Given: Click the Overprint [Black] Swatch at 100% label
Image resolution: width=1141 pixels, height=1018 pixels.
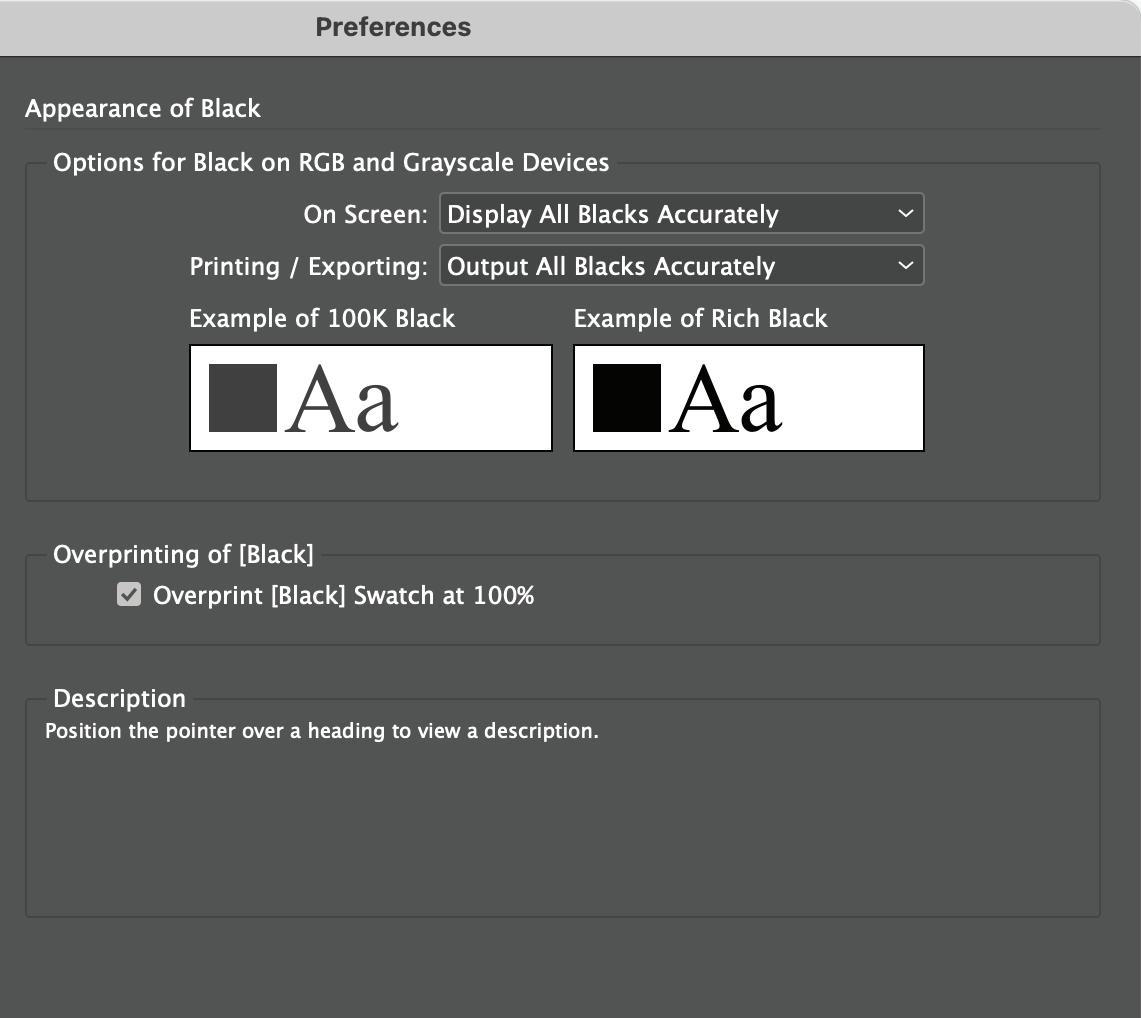Looking at the screenshot, I should [x=343, y=596].
